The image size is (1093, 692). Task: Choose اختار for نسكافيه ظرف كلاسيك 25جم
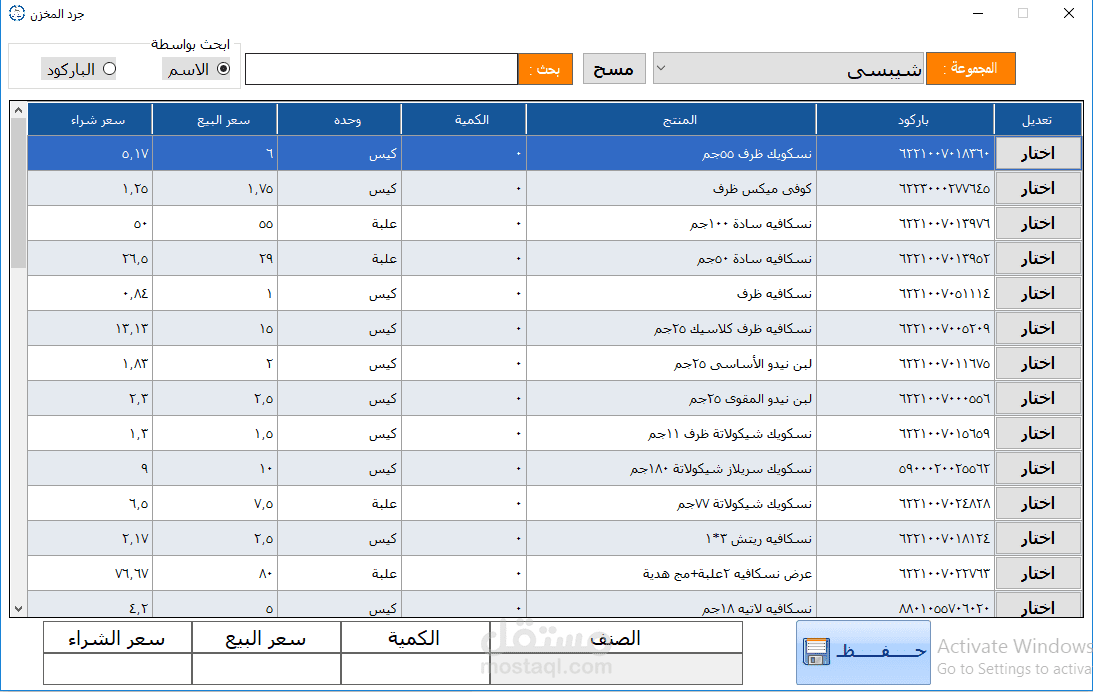[1038, 328]
